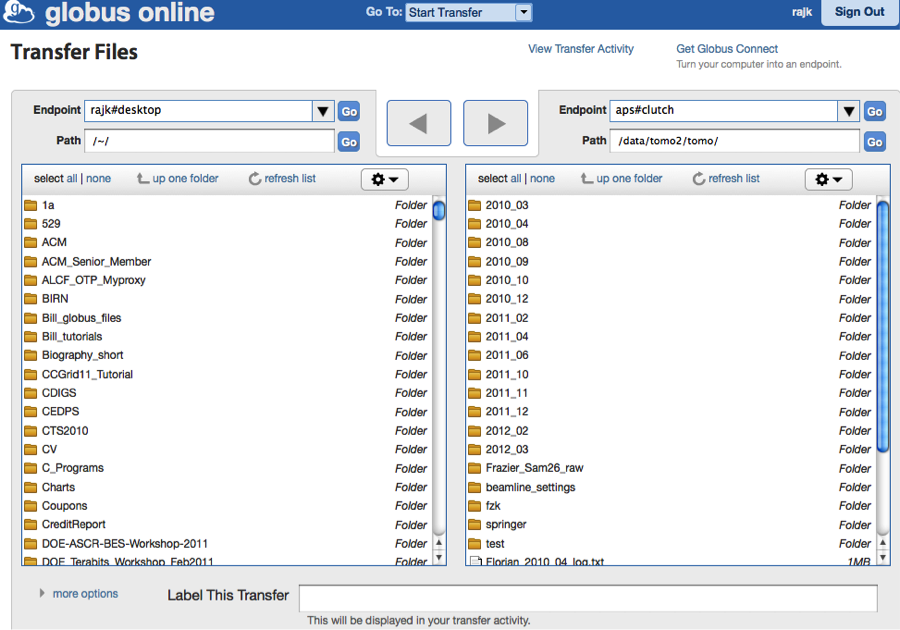Select the Frazier_Sam26_raw folder name
Screen dimensions: 900x630
534,468
